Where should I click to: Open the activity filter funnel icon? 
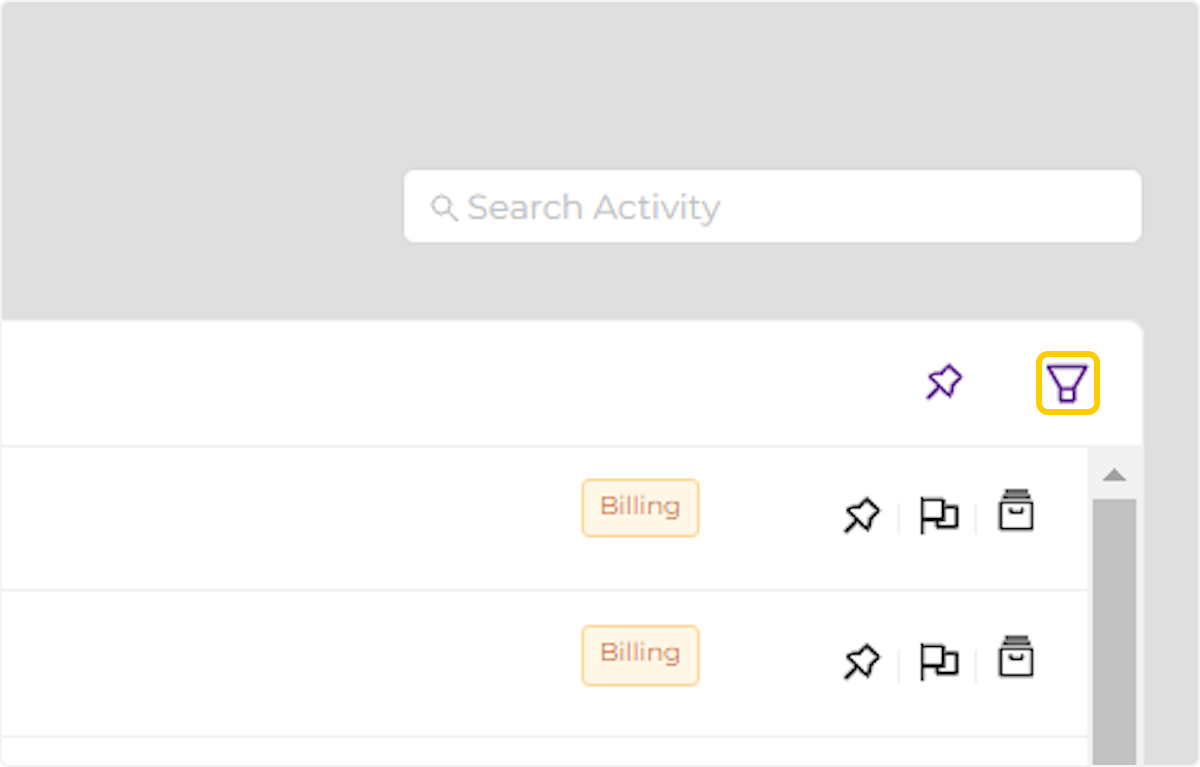[x=1067, y=383]
